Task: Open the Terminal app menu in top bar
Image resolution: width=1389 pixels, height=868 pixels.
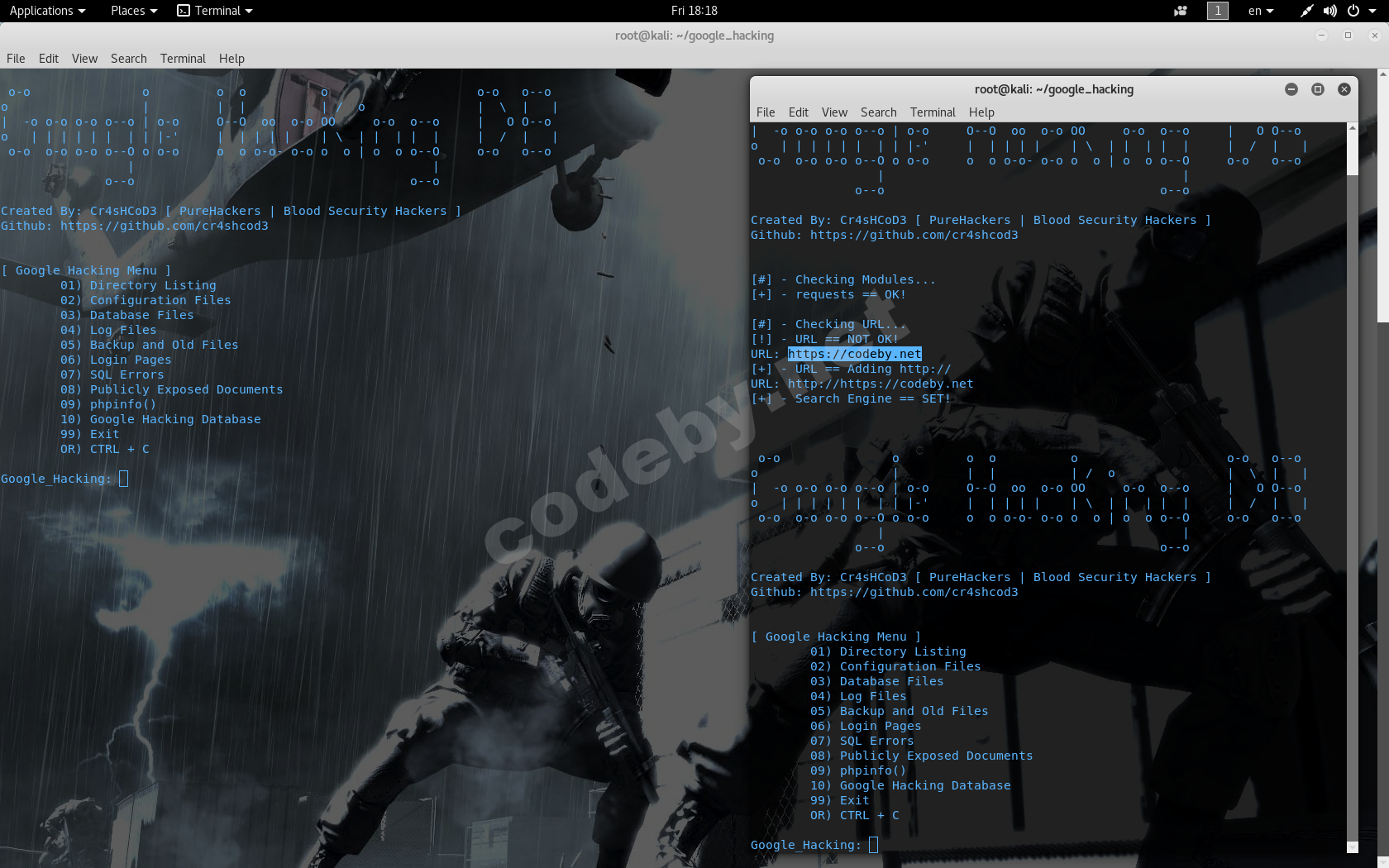Action: coord(215,11)
